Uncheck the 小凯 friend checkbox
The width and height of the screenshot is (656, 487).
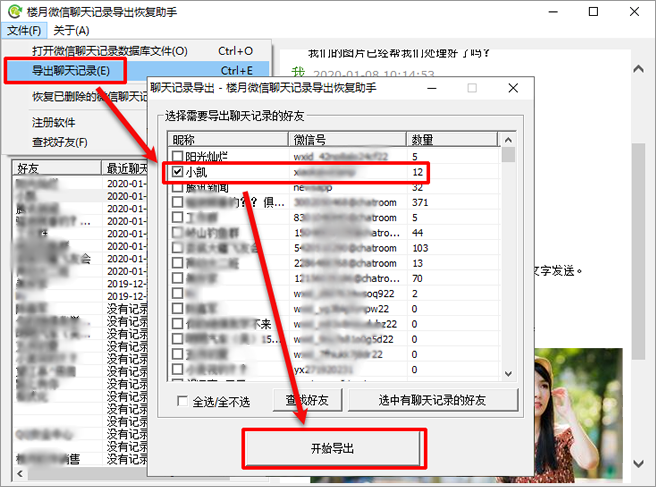click(x=177, y=172)
